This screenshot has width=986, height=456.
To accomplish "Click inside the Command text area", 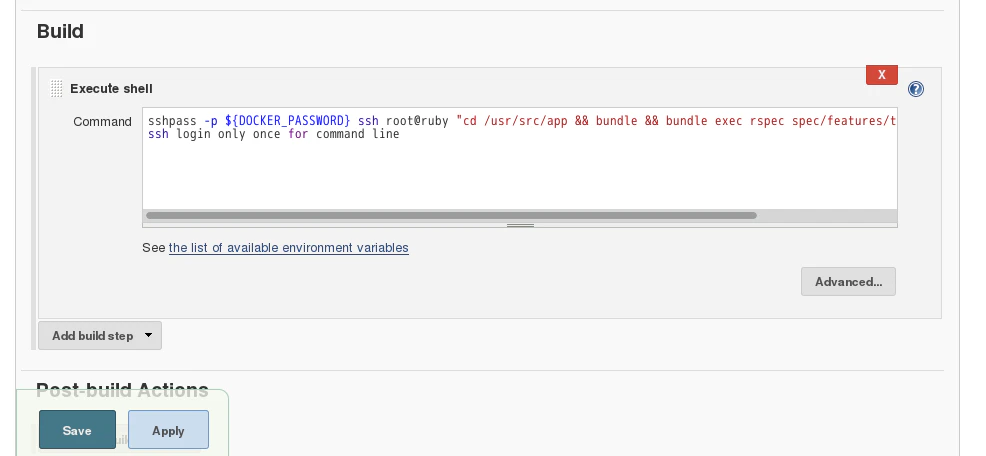I will tap(519, 158).
